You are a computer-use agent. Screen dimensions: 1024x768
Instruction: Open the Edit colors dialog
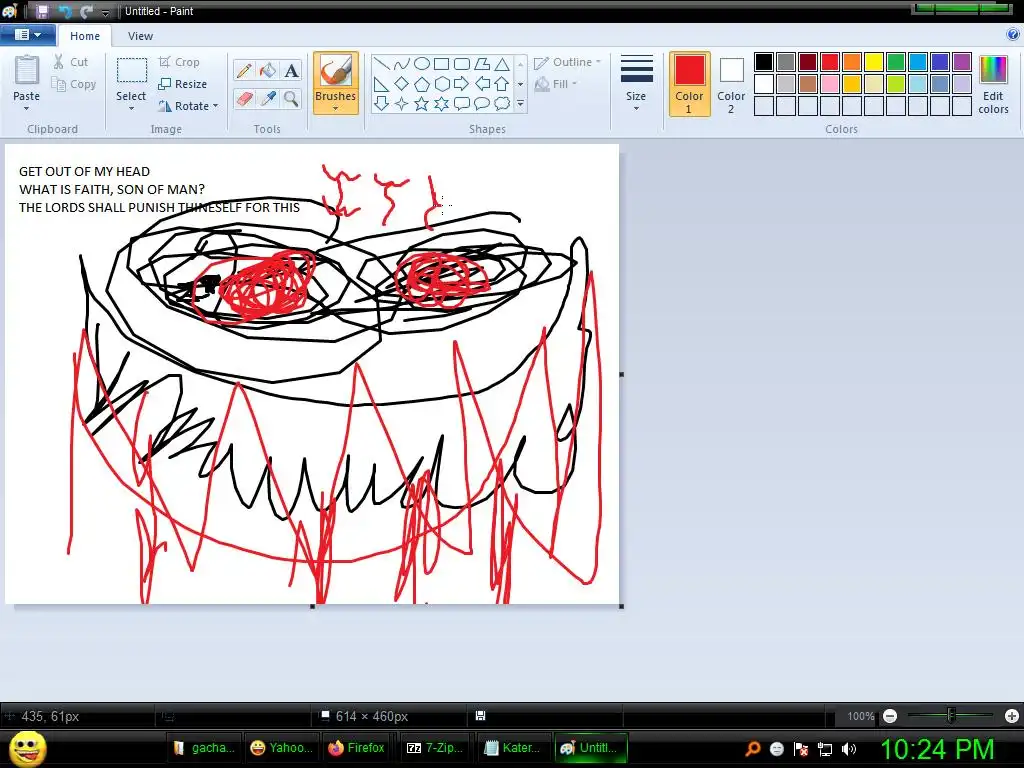(993, 85)
